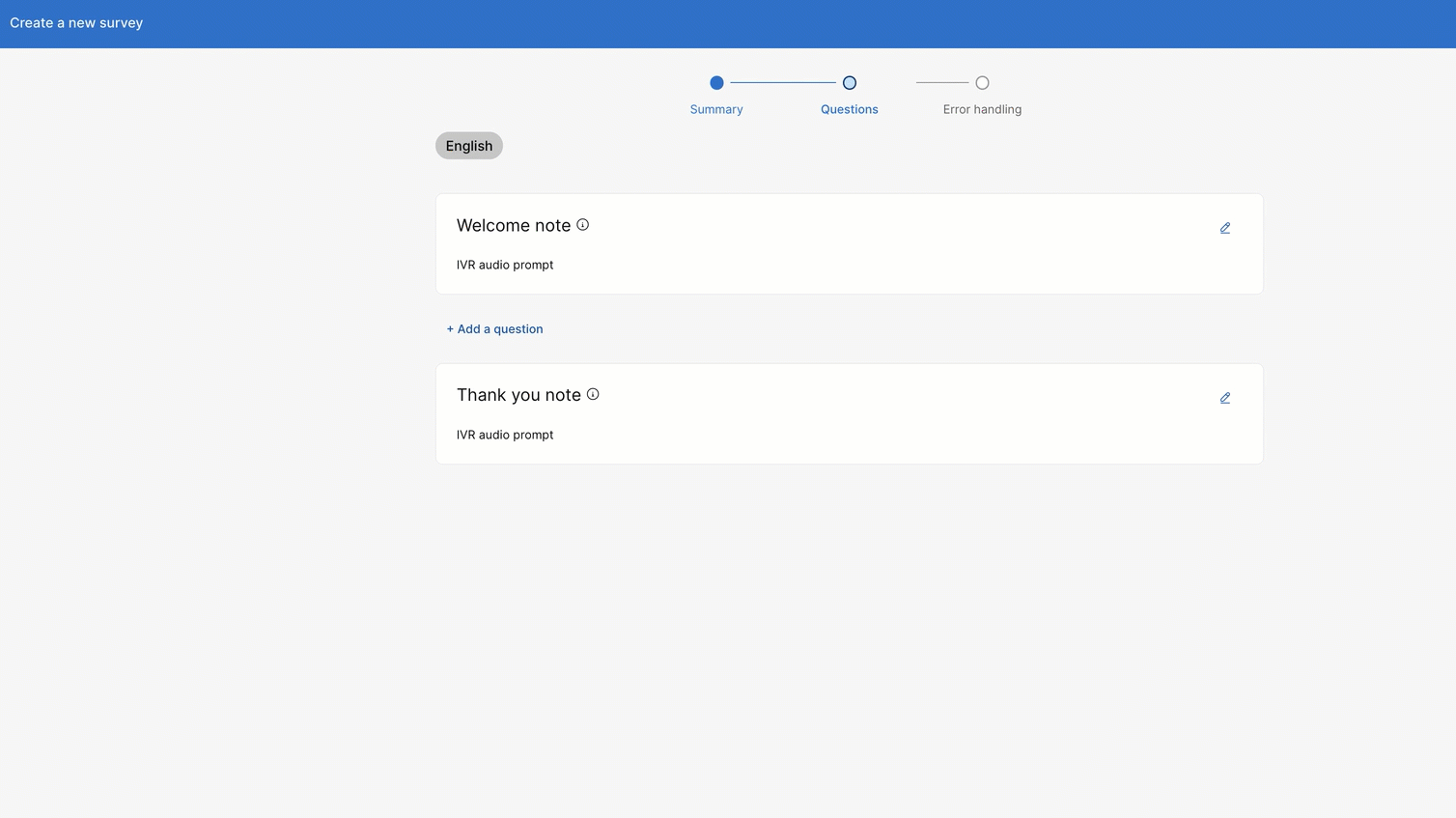
Task: Click the Error handling step circle
Action: click(x=982, y=83)
